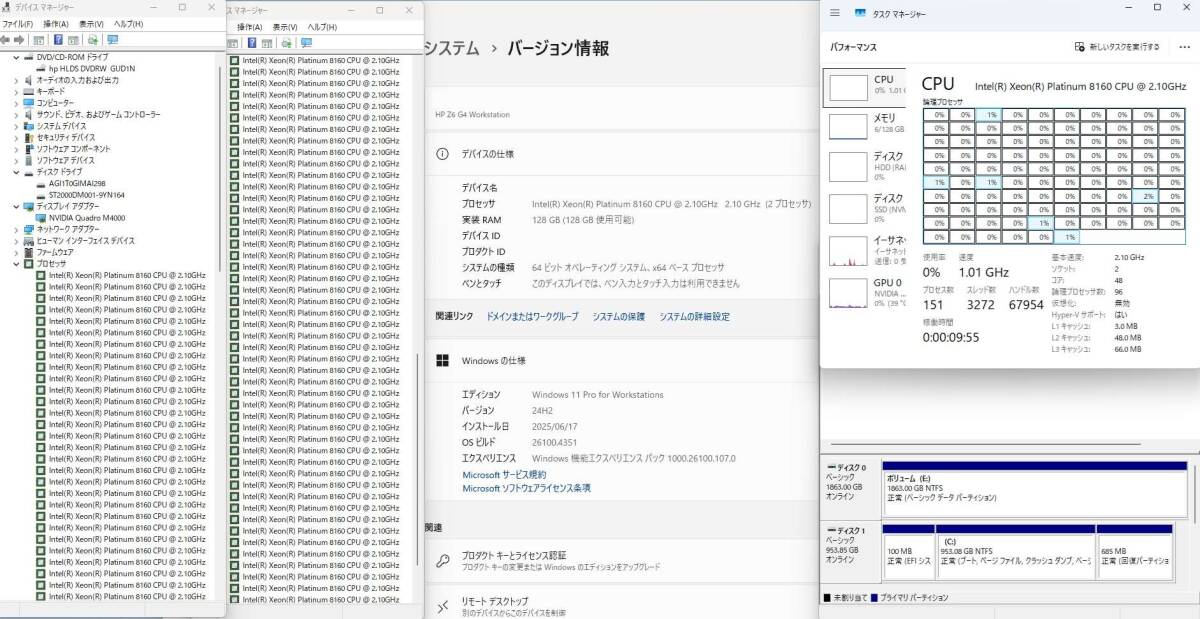Click the Back arrow in Device Manager toolbar
Image resolution: width=1200 pixels, height=619 pixels.
(x=6, y=40)
